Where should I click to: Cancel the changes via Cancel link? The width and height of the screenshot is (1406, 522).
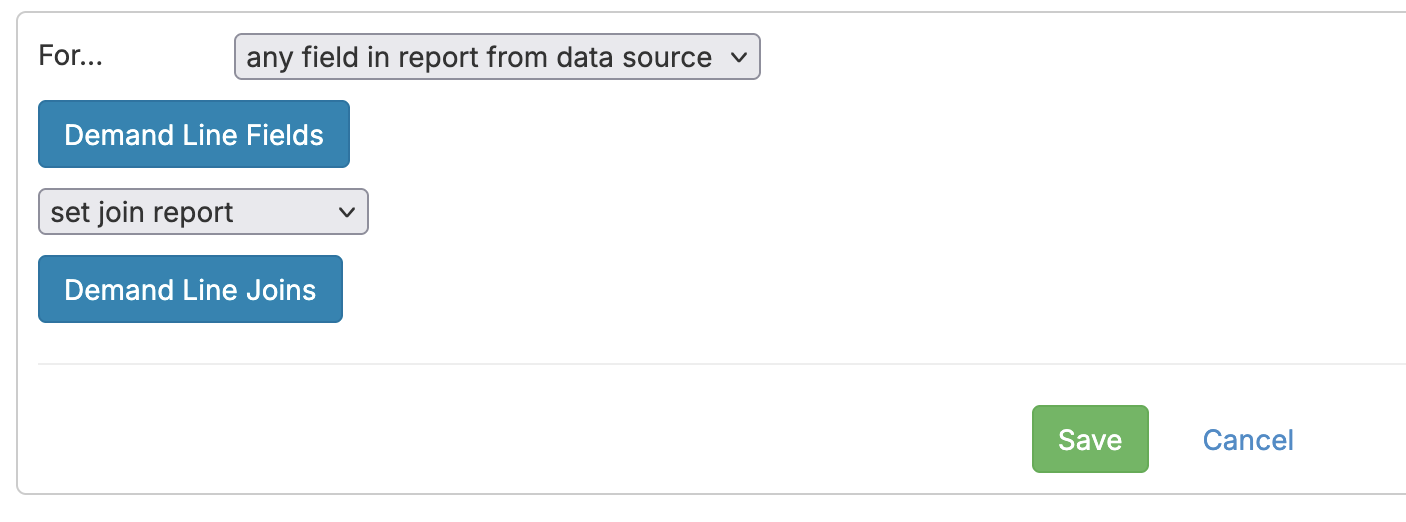point(1248,440)
